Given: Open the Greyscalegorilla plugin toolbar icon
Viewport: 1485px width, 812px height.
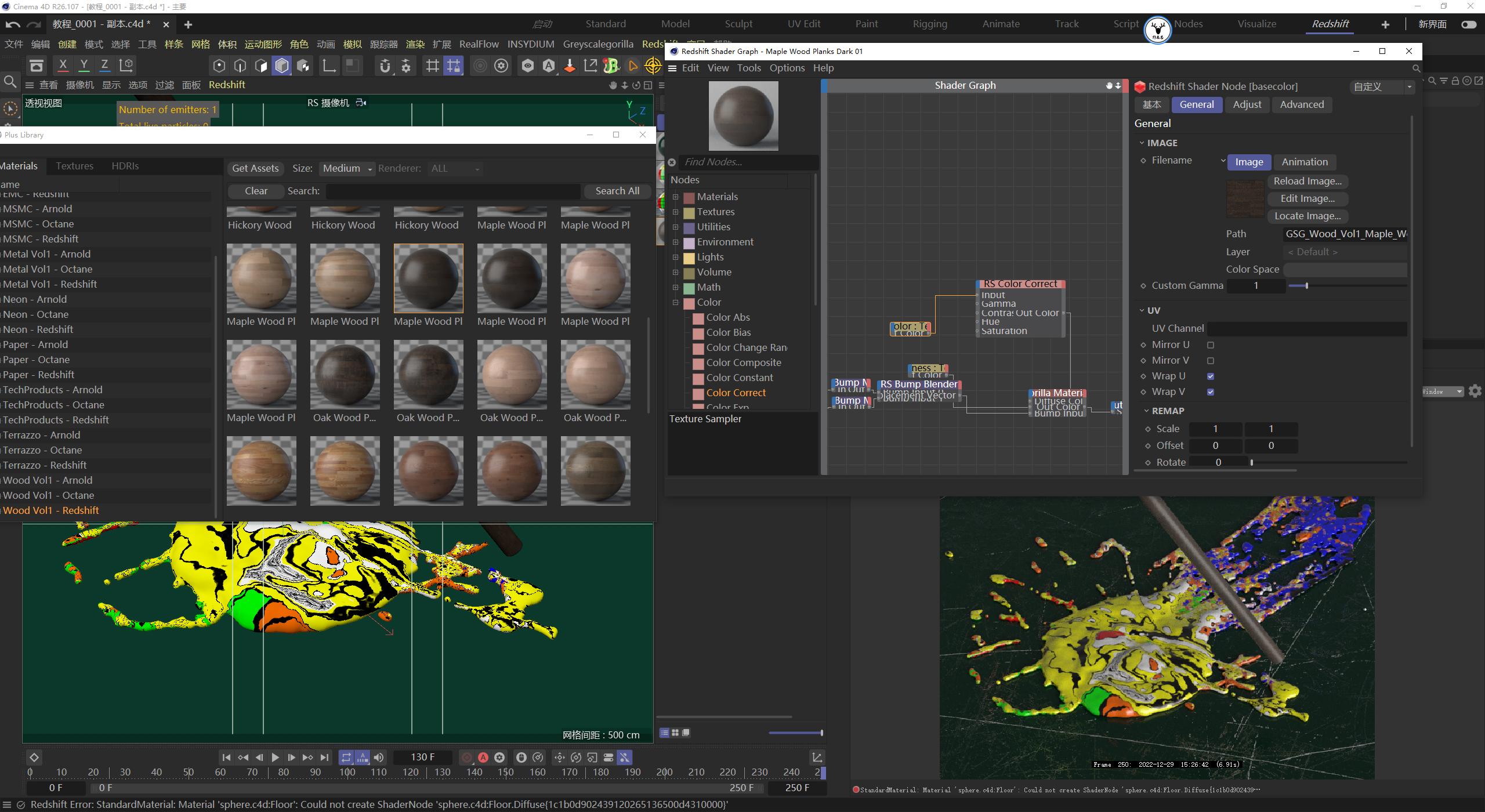Looking at the screenshot, I should coord(611,66).
